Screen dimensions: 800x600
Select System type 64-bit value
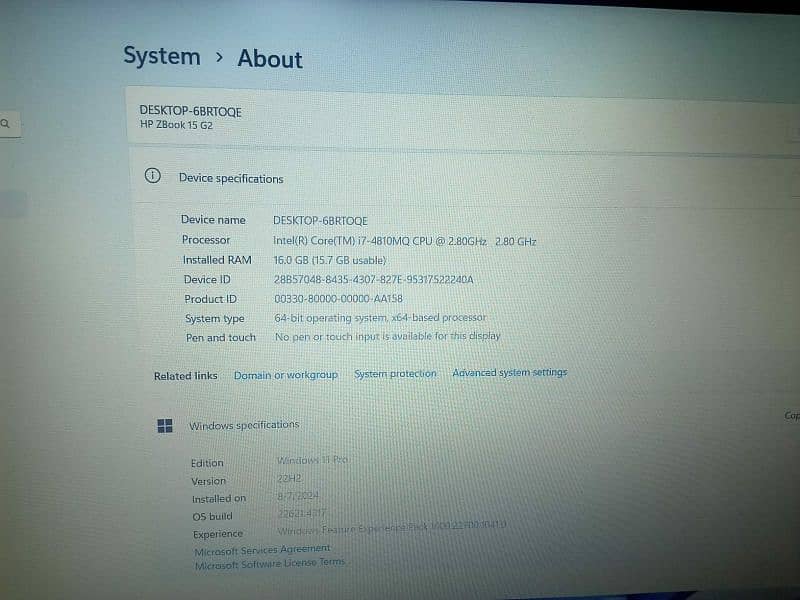pyautogui.click(x=380, y=317)
